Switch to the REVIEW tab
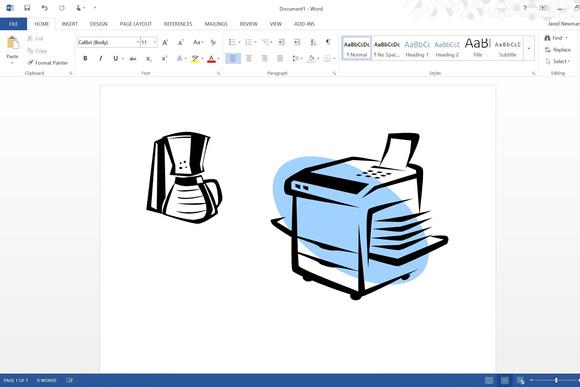Screen dimensions: 580x387 249,24
